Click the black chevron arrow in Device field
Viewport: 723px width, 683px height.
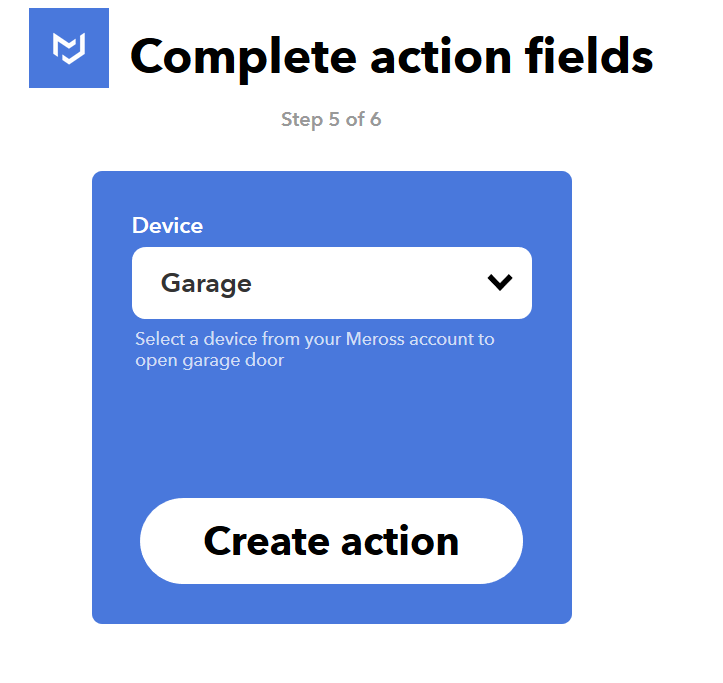coord(499,283)
